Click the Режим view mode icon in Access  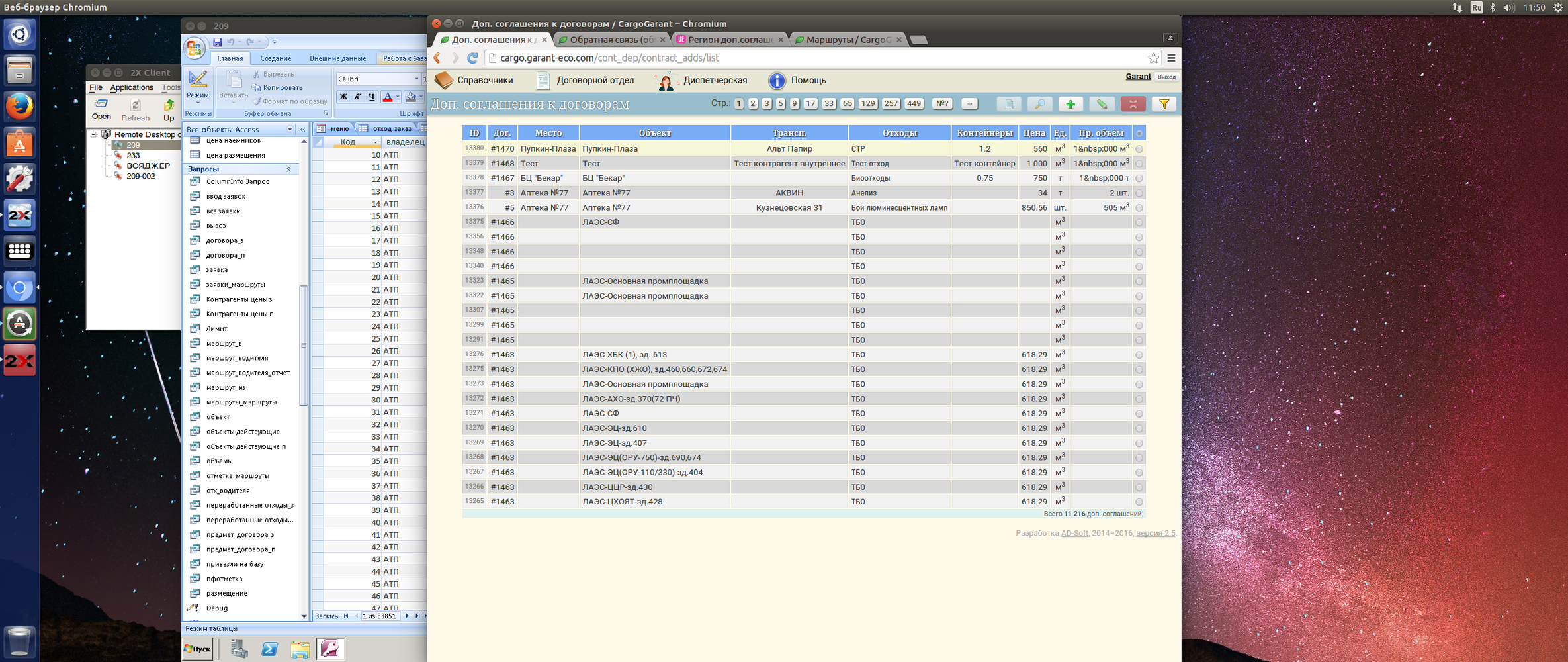click(197, 79)
